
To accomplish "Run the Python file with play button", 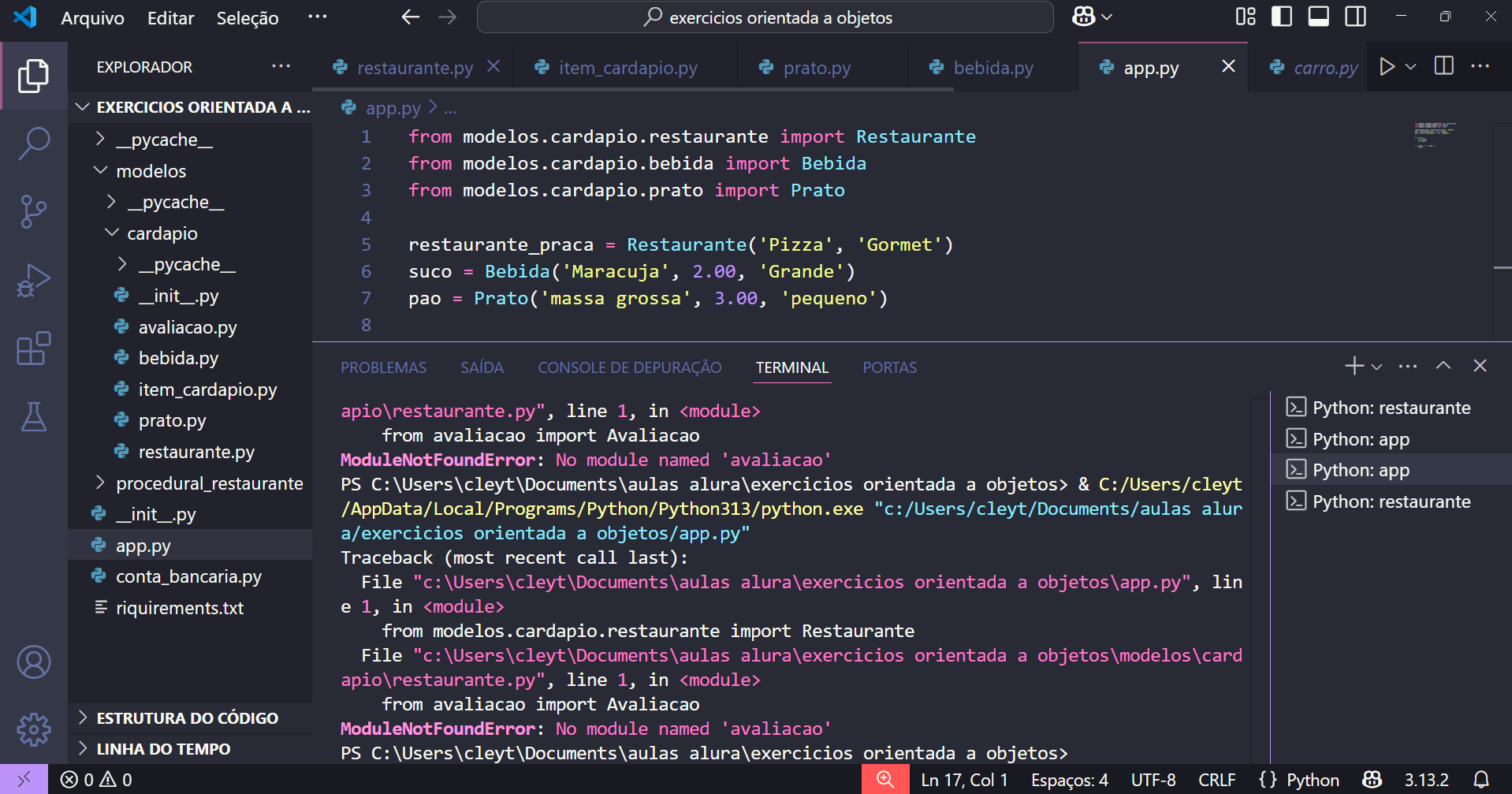I will coord(1387,67).
